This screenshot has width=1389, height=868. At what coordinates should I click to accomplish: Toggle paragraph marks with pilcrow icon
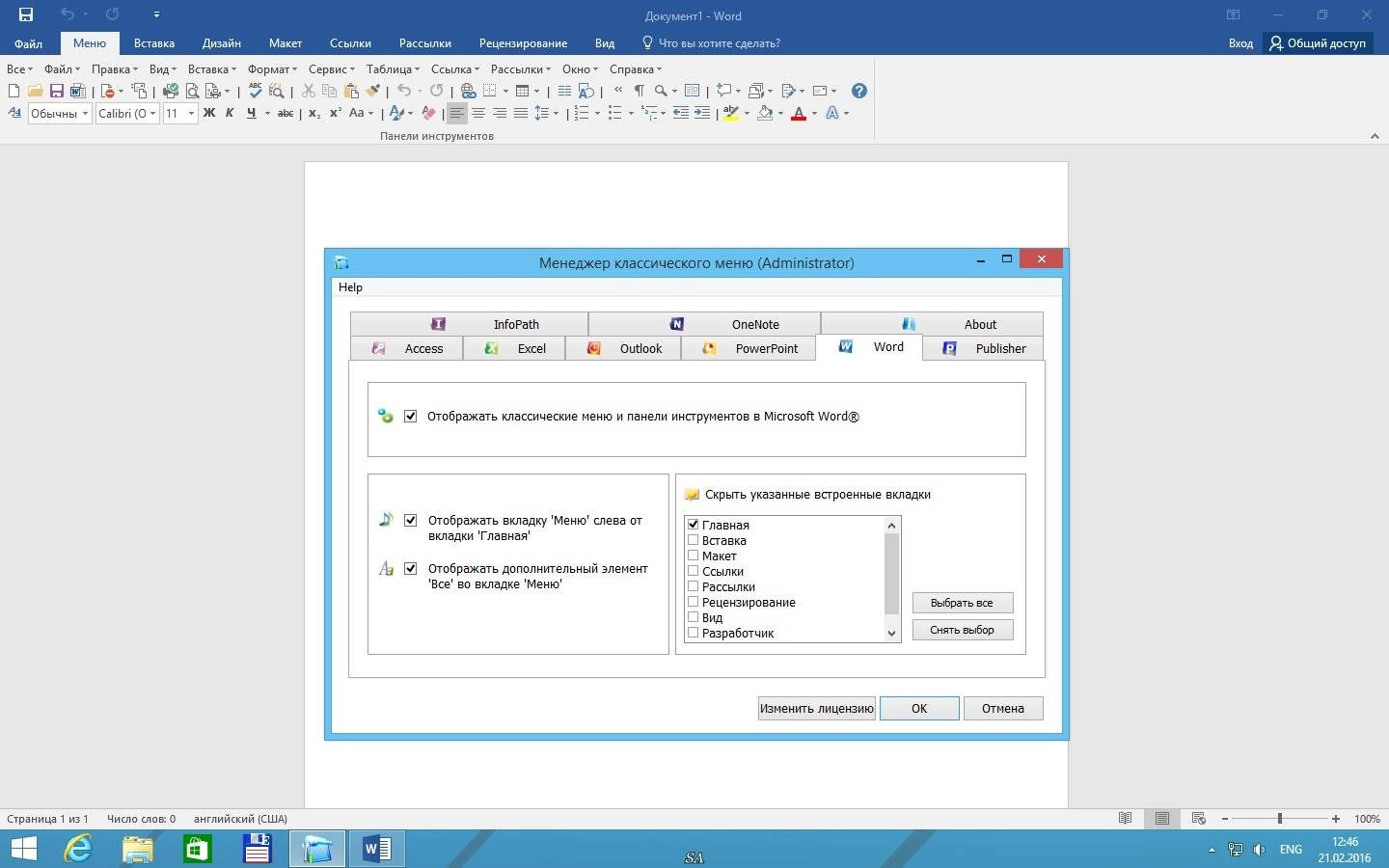coord(640,91)
